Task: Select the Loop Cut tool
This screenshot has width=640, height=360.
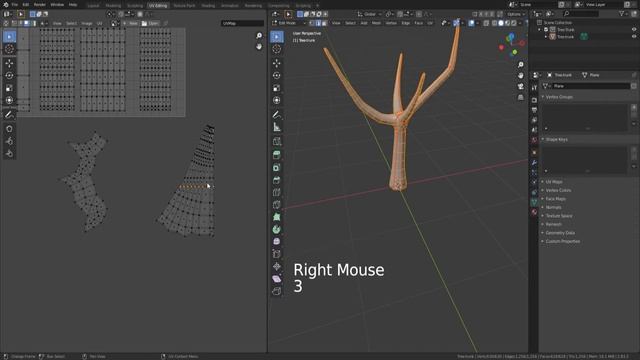Action: click(277, 192)
